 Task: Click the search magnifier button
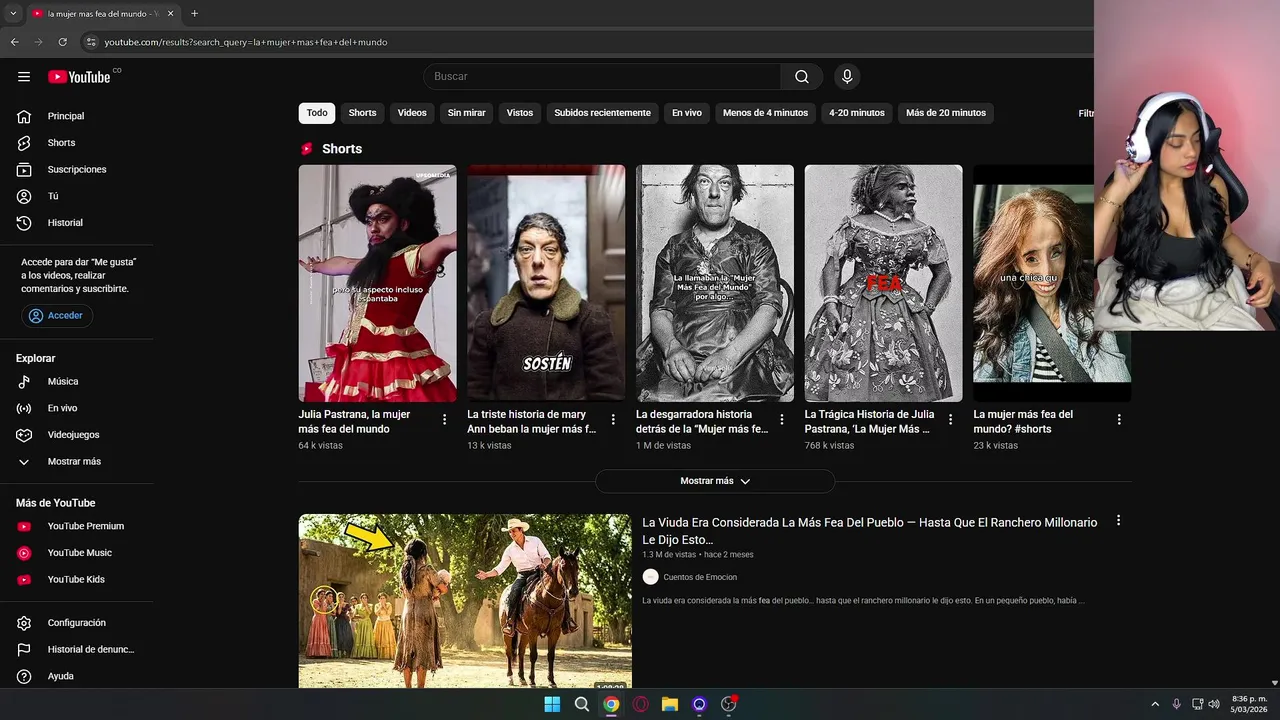point(802,77)
